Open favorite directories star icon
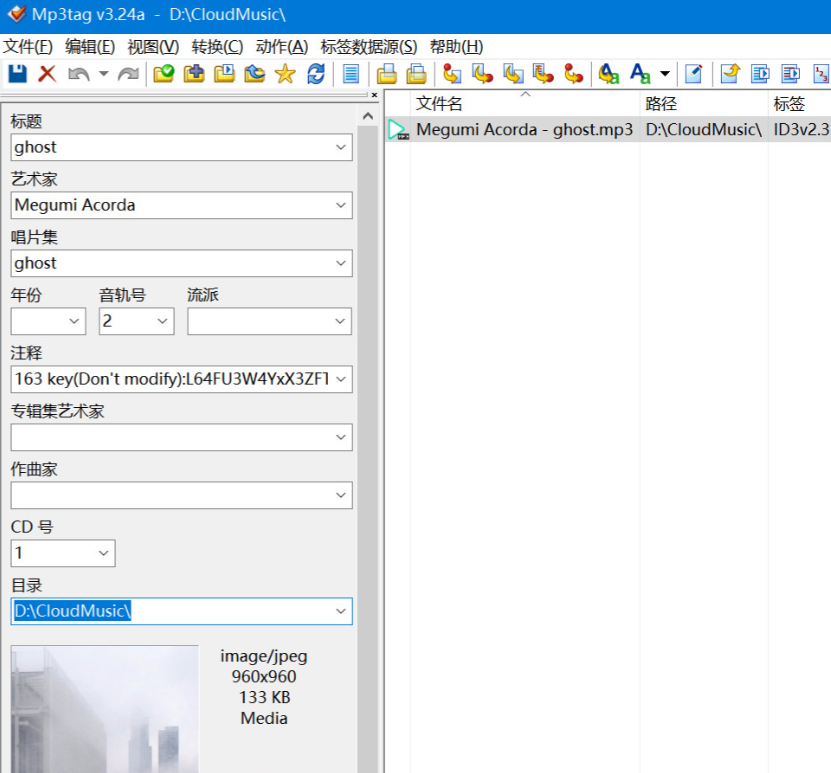This screenshot has width=831, height=773. coord(285,74)
